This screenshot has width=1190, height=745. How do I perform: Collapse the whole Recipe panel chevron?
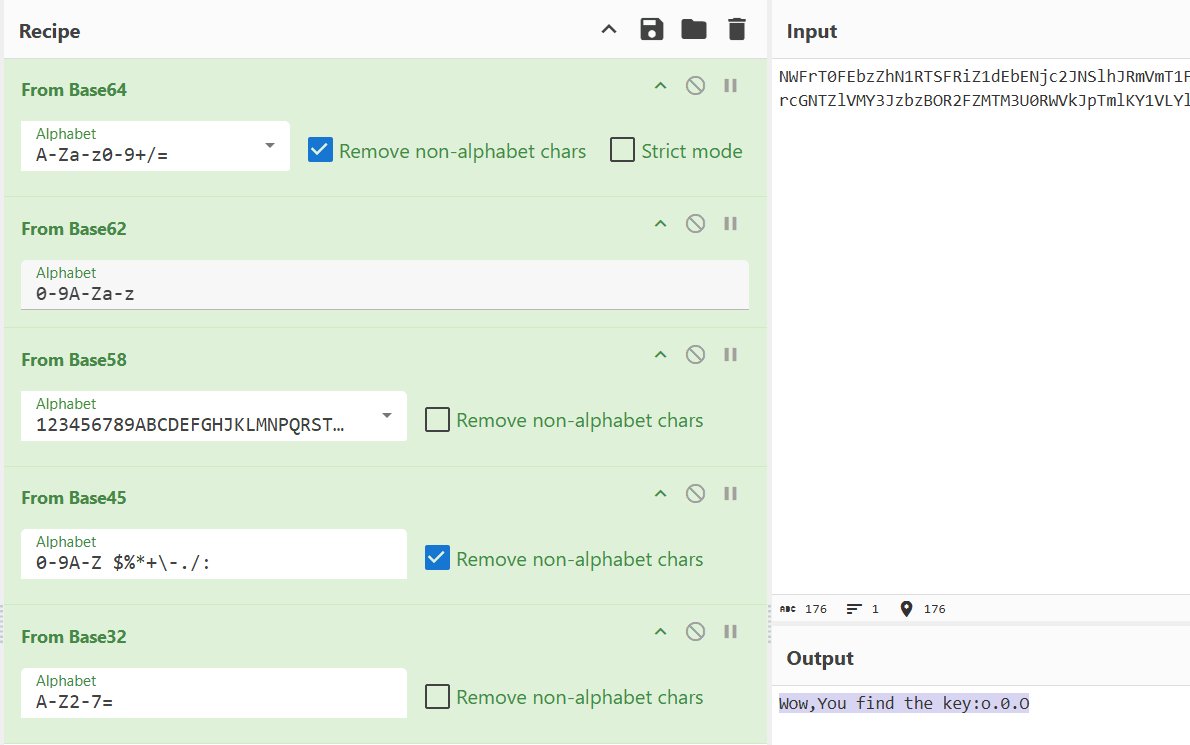609,30
